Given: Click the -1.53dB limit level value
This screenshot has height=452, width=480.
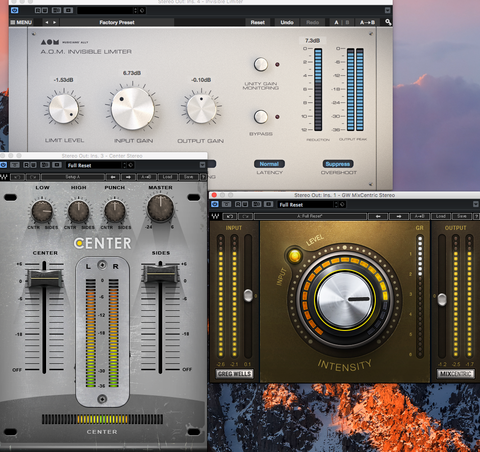Looking at the screenshot, I should click(x=64, y=80).
